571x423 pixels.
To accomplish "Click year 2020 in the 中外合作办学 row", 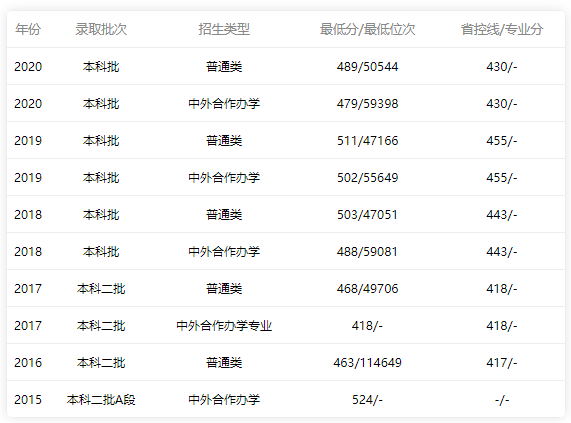I will [x=28, y=104].
